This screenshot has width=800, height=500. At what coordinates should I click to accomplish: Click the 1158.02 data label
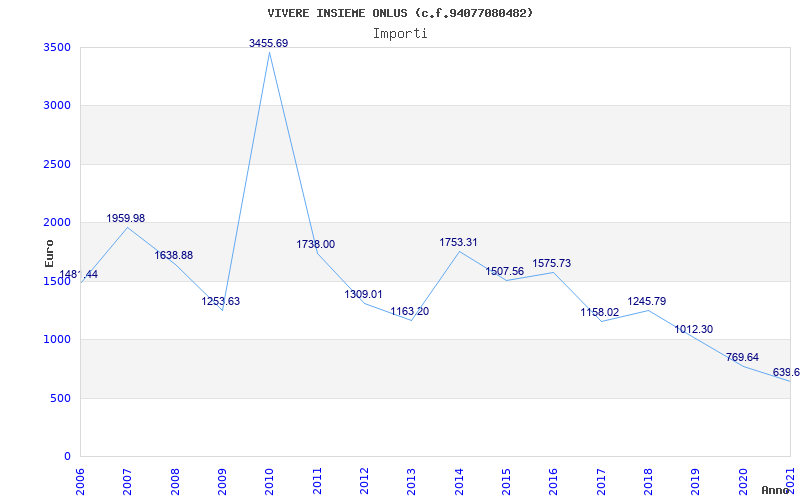599,312
